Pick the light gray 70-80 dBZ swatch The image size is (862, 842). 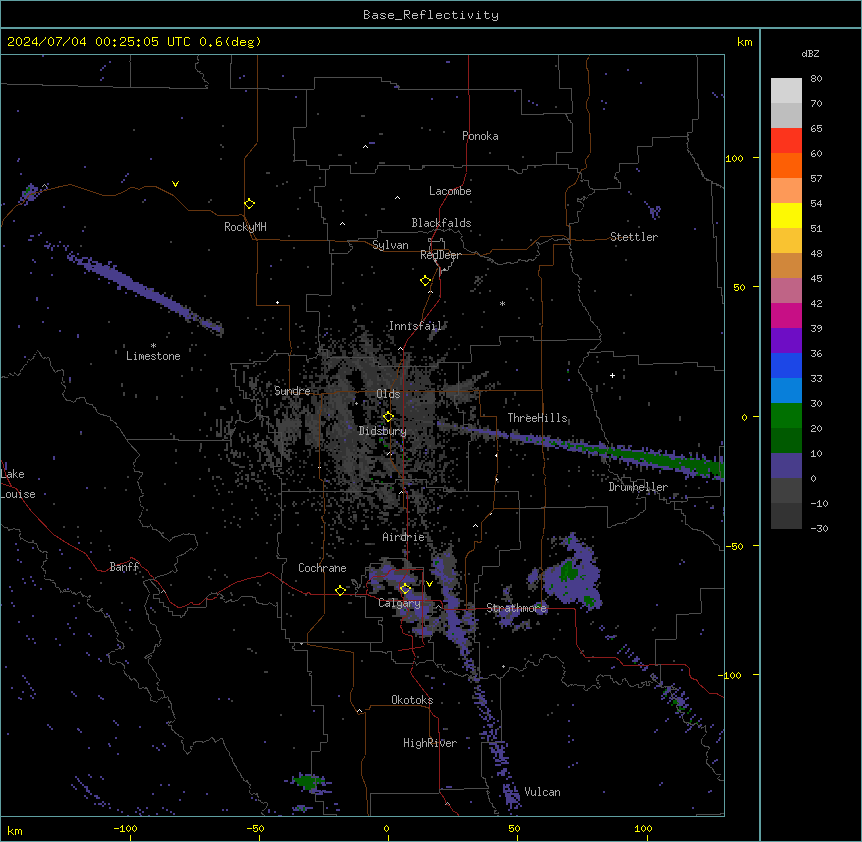(786, 91)
